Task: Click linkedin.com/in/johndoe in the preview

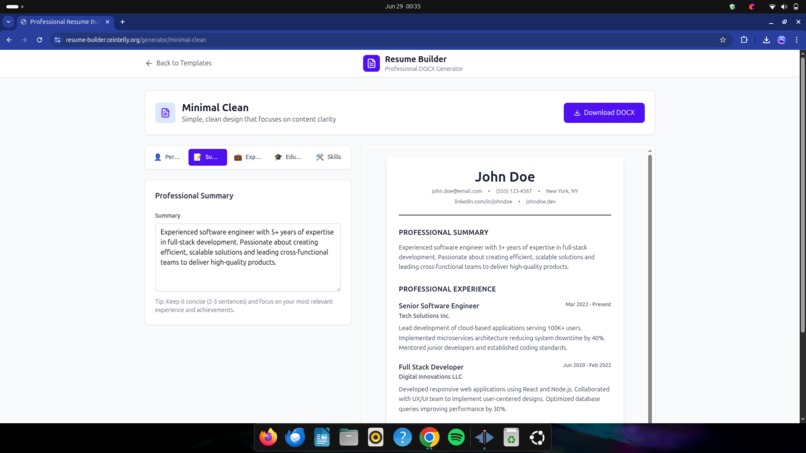Action: [483, 202]
